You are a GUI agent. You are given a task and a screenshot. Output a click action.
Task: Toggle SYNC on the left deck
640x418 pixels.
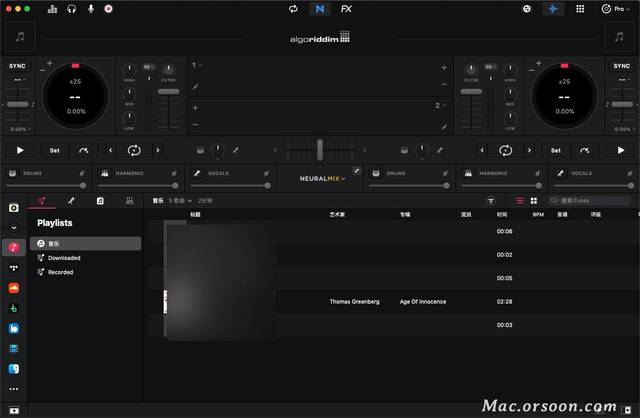click(x=17, y=66)
